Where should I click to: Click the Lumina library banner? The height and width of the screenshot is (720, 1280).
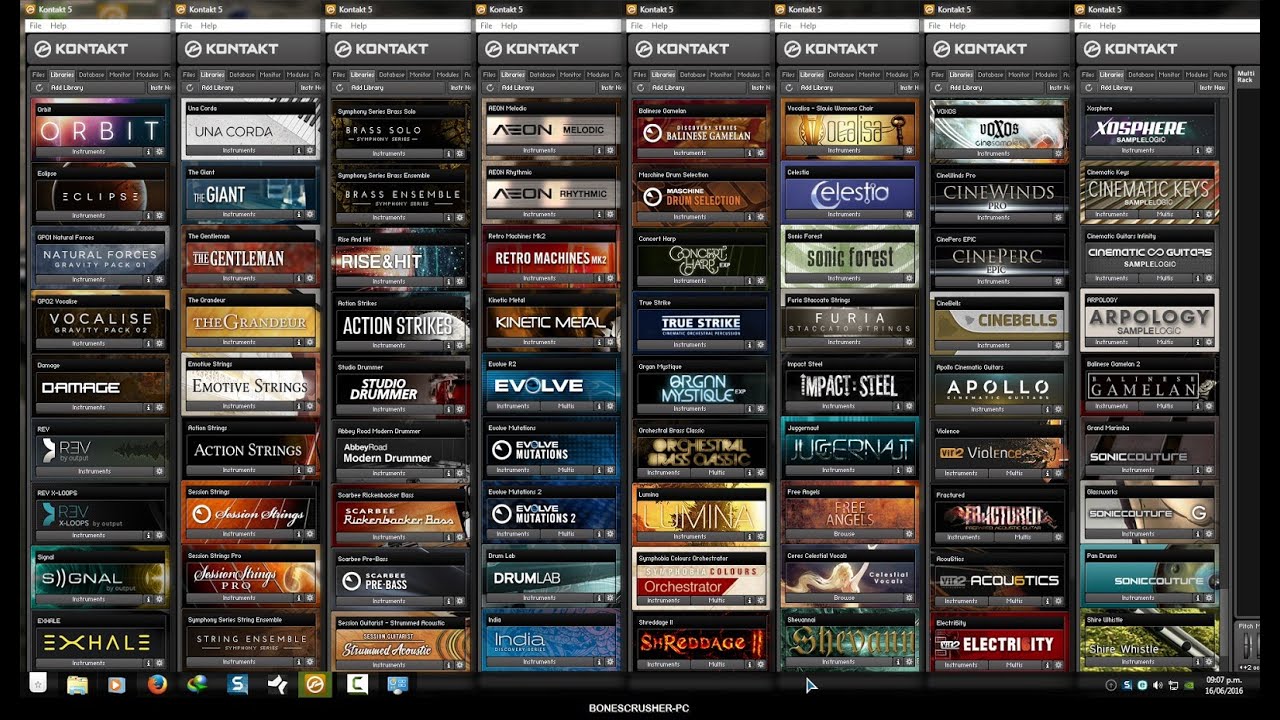700,516
